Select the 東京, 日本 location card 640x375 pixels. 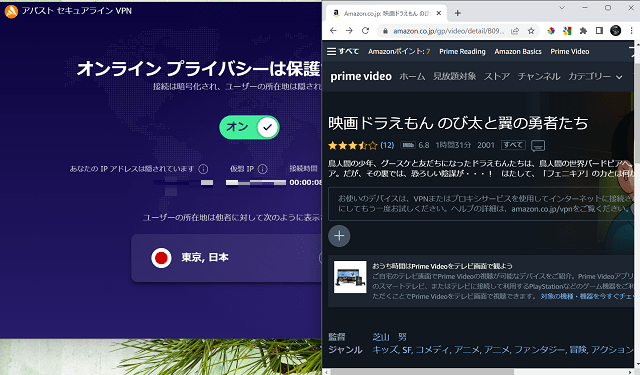227,258
